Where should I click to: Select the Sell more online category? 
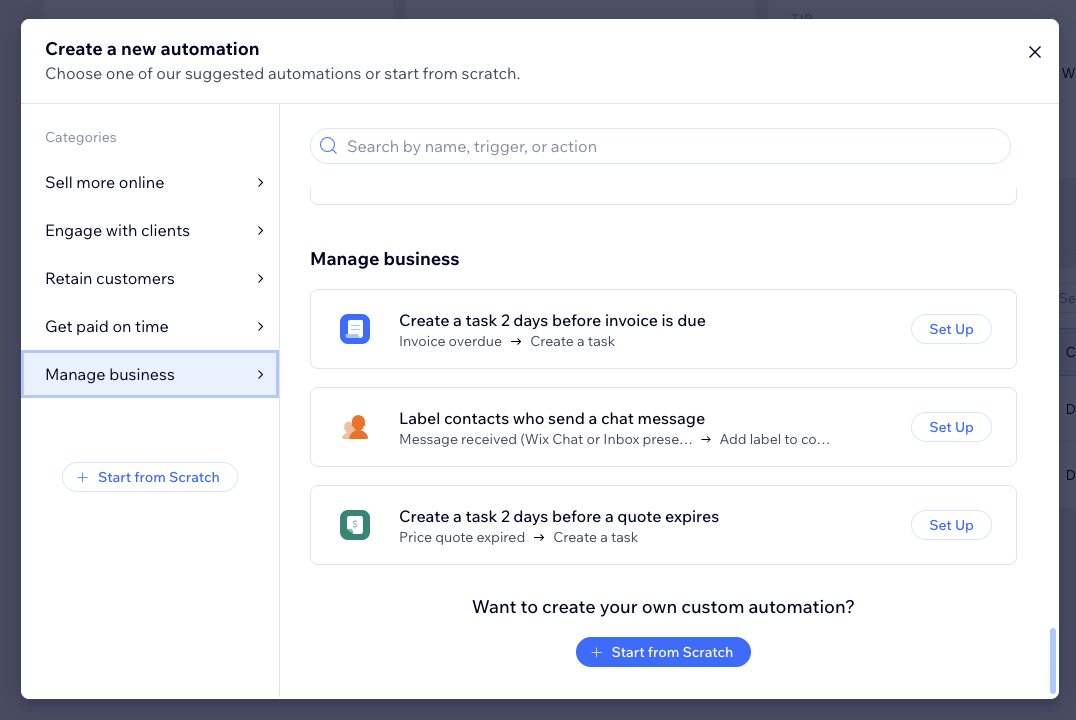click(105, 183)
